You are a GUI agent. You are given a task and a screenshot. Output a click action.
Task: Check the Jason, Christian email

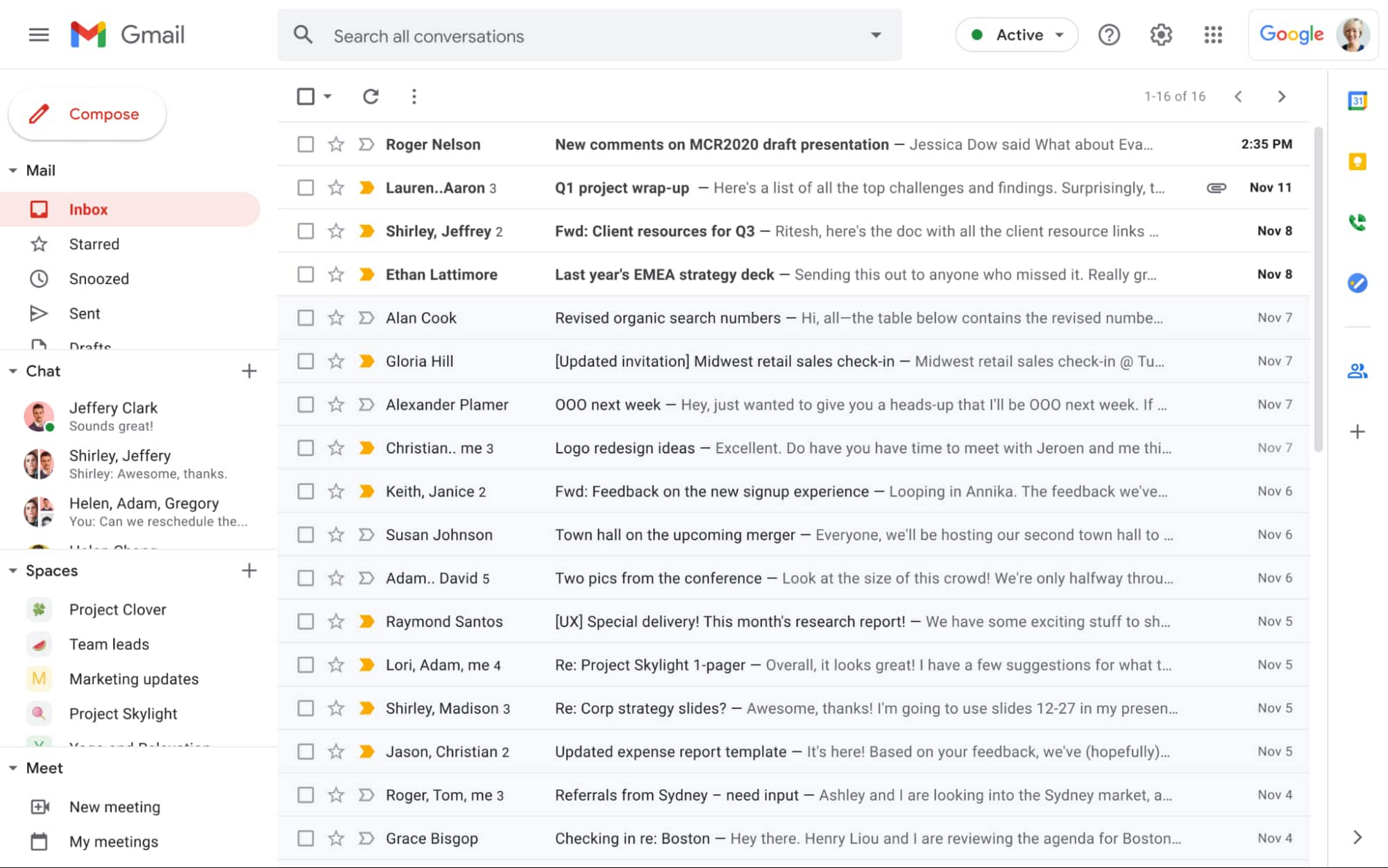[x=305, y=751]
